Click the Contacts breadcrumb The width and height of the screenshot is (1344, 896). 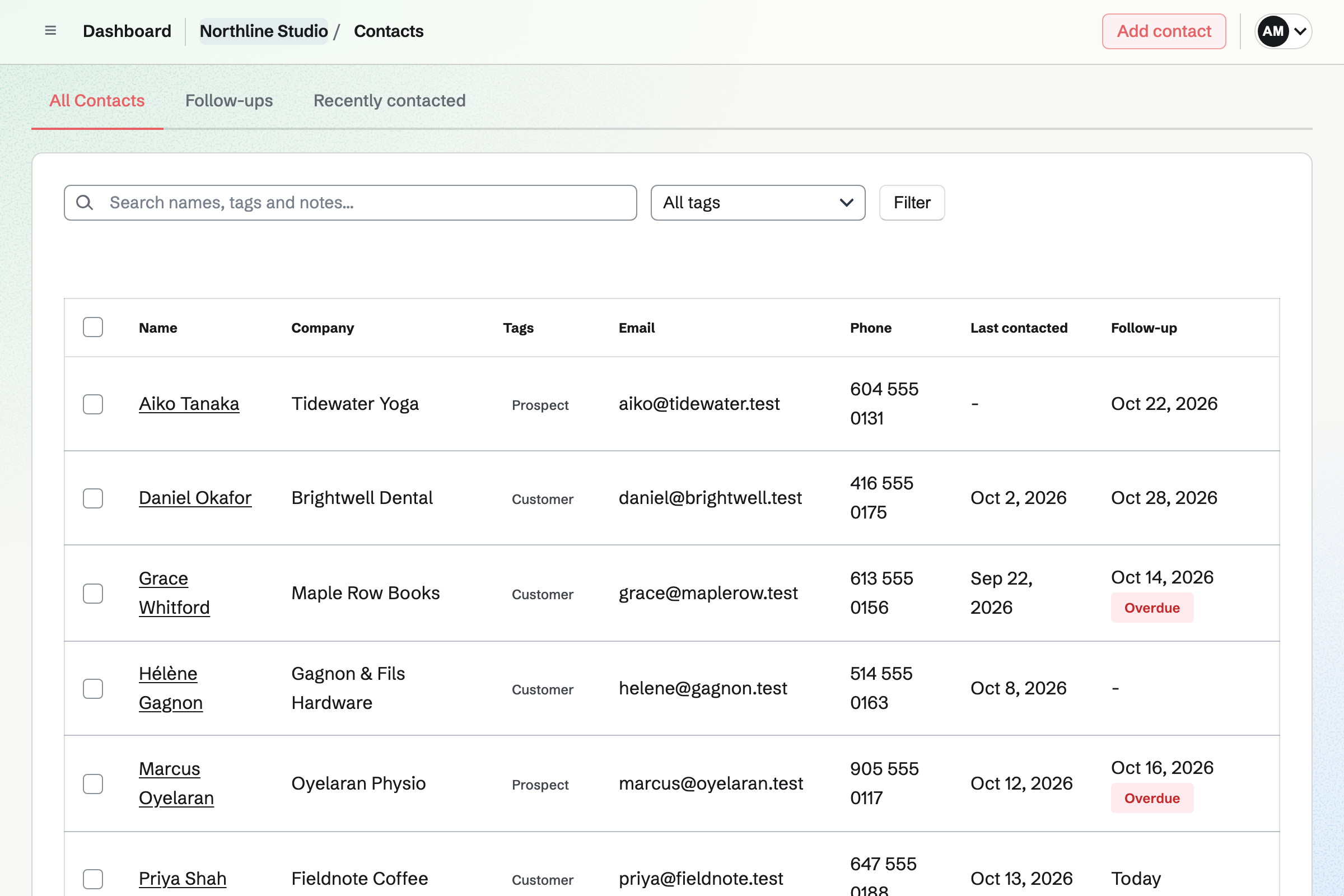(389, 31)
